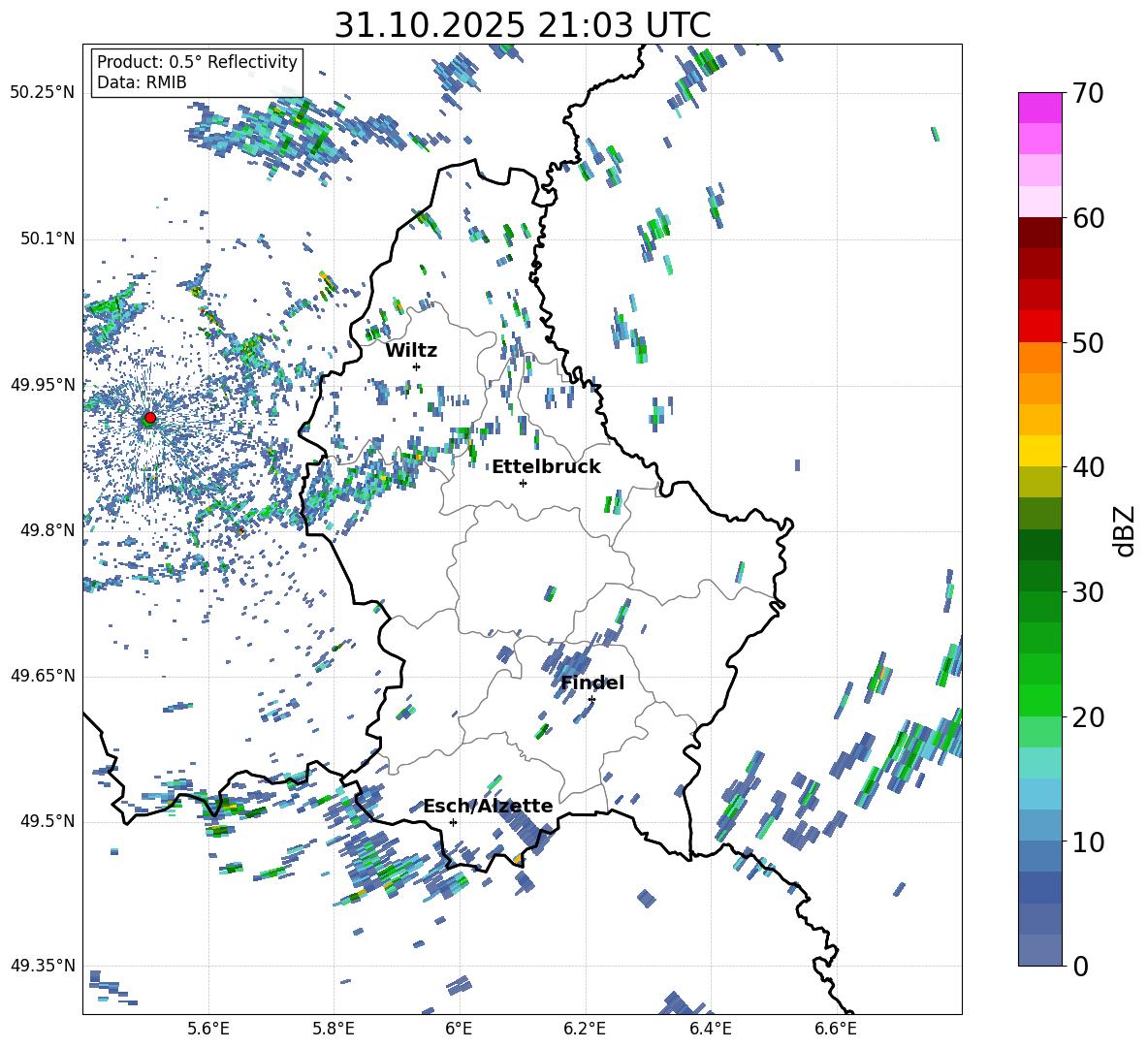Click the Wiltz station cross marker

[417, 366]
